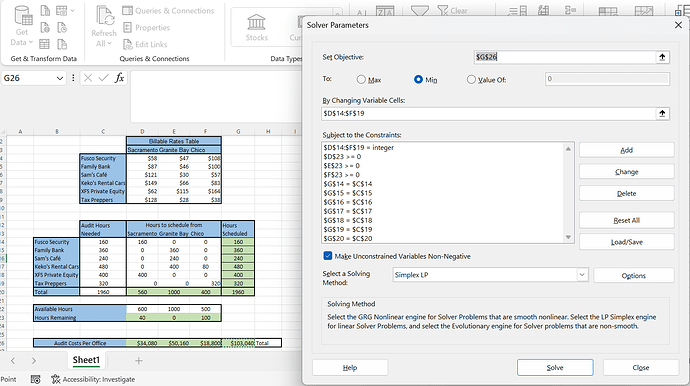Screen dimensions: 690x386
Task: Click the From Text/CSV icon
Action: coord(45,11)
